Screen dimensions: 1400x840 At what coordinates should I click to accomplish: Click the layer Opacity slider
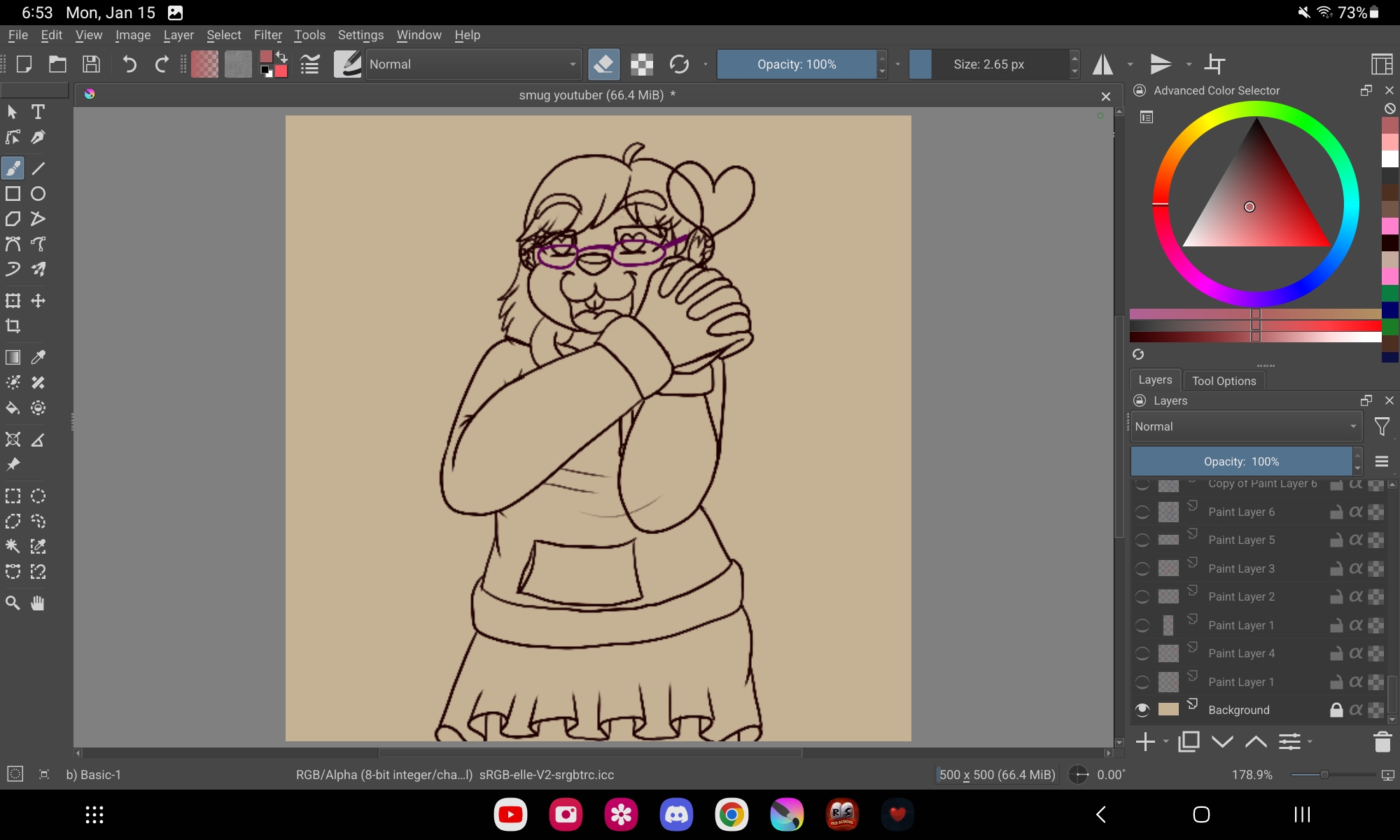coord(1241,462)
